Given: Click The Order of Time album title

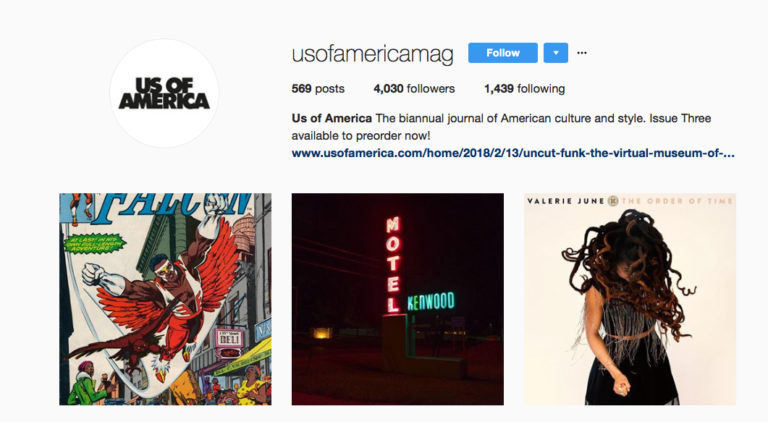Looking at the screenshot, I should [676, 201].
